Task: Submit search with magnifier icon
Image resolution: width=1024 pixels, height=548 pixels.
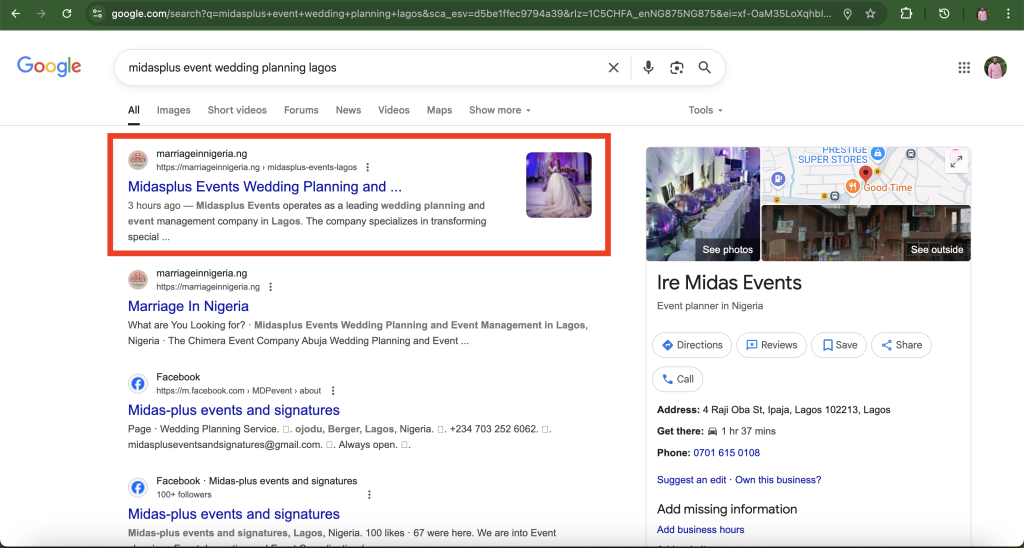Action: pos(705,67)
